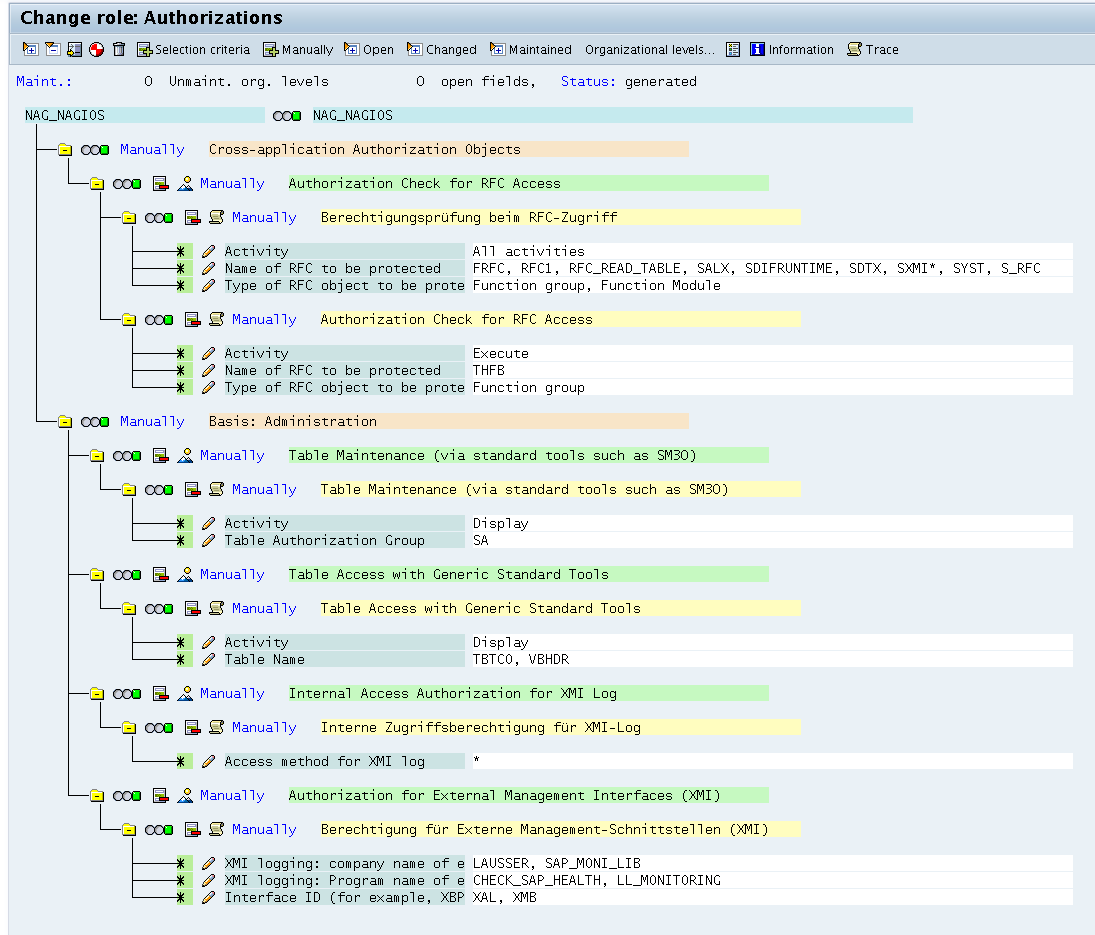Screen dimensions: 1095x935
Task: Click the traffic light next to NAG_NAGIOS
Action: pos(287,114)
